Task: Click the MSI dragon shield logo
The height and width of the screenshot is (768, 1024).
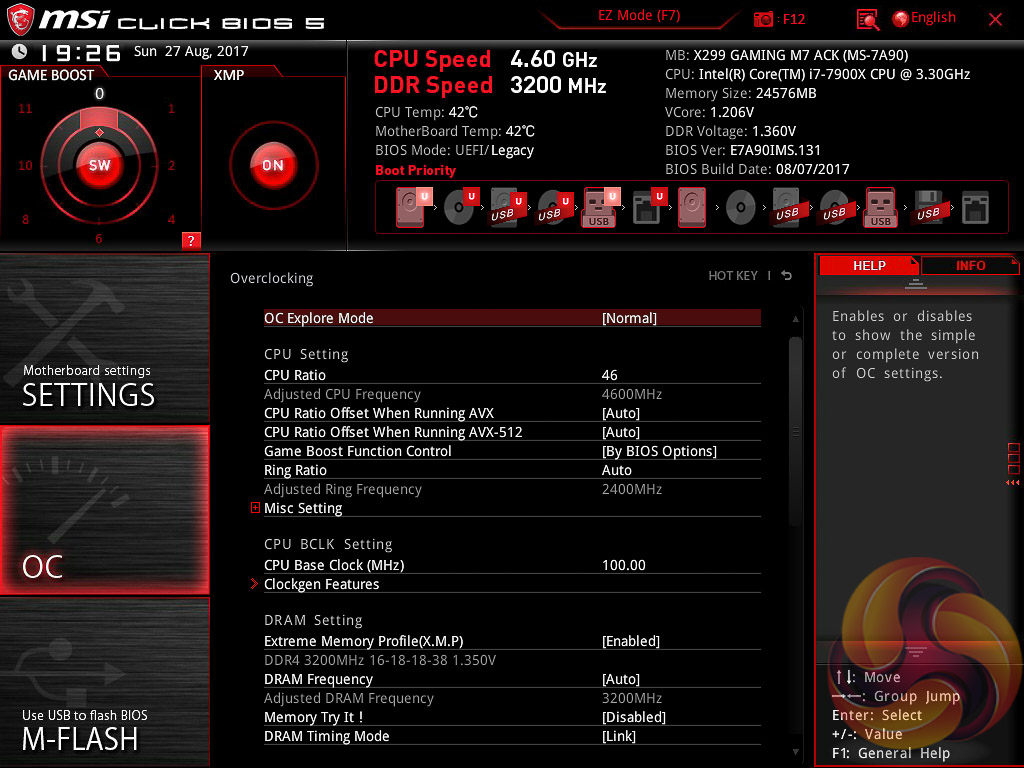Action: (x=20, y=20)
